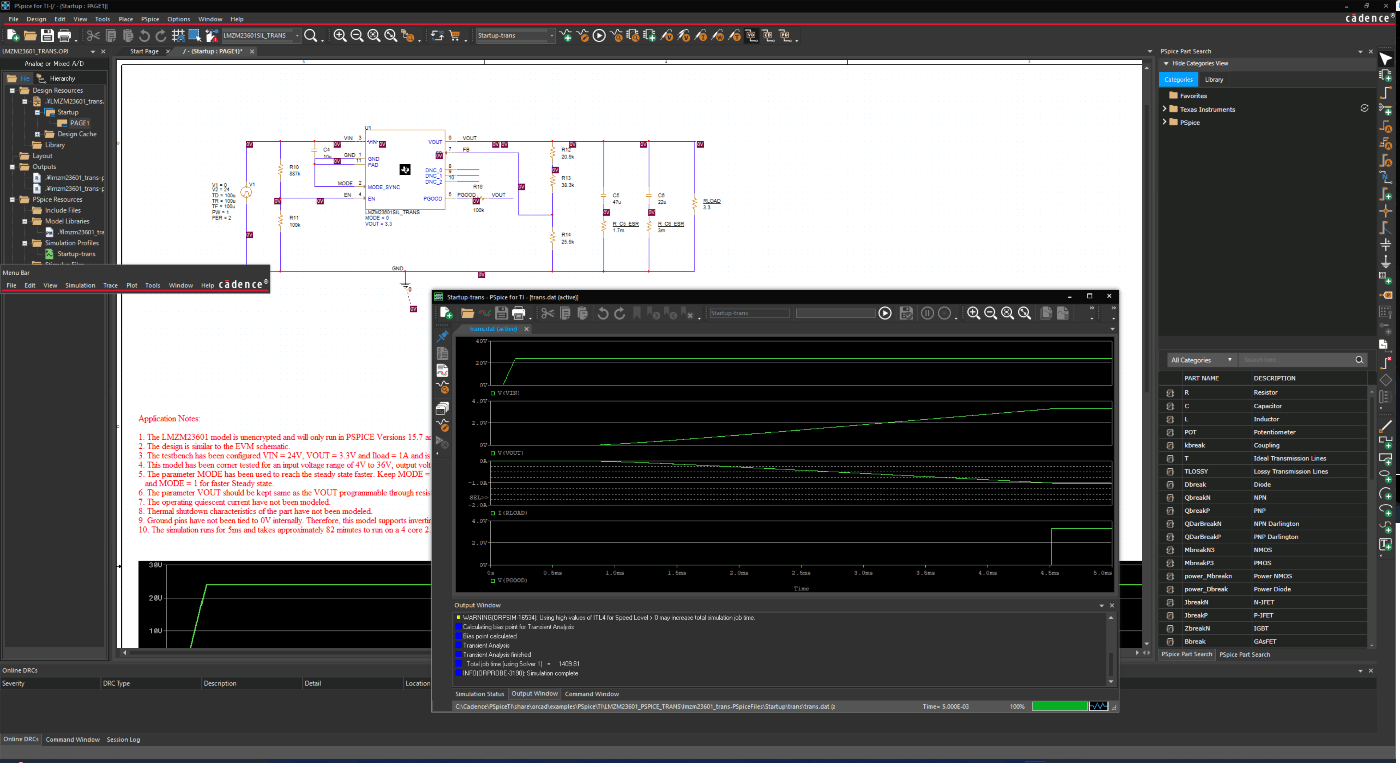1400x763 pixels.
Task: Create a new document in the main toolbar
Action: click(x=13, y=35)
